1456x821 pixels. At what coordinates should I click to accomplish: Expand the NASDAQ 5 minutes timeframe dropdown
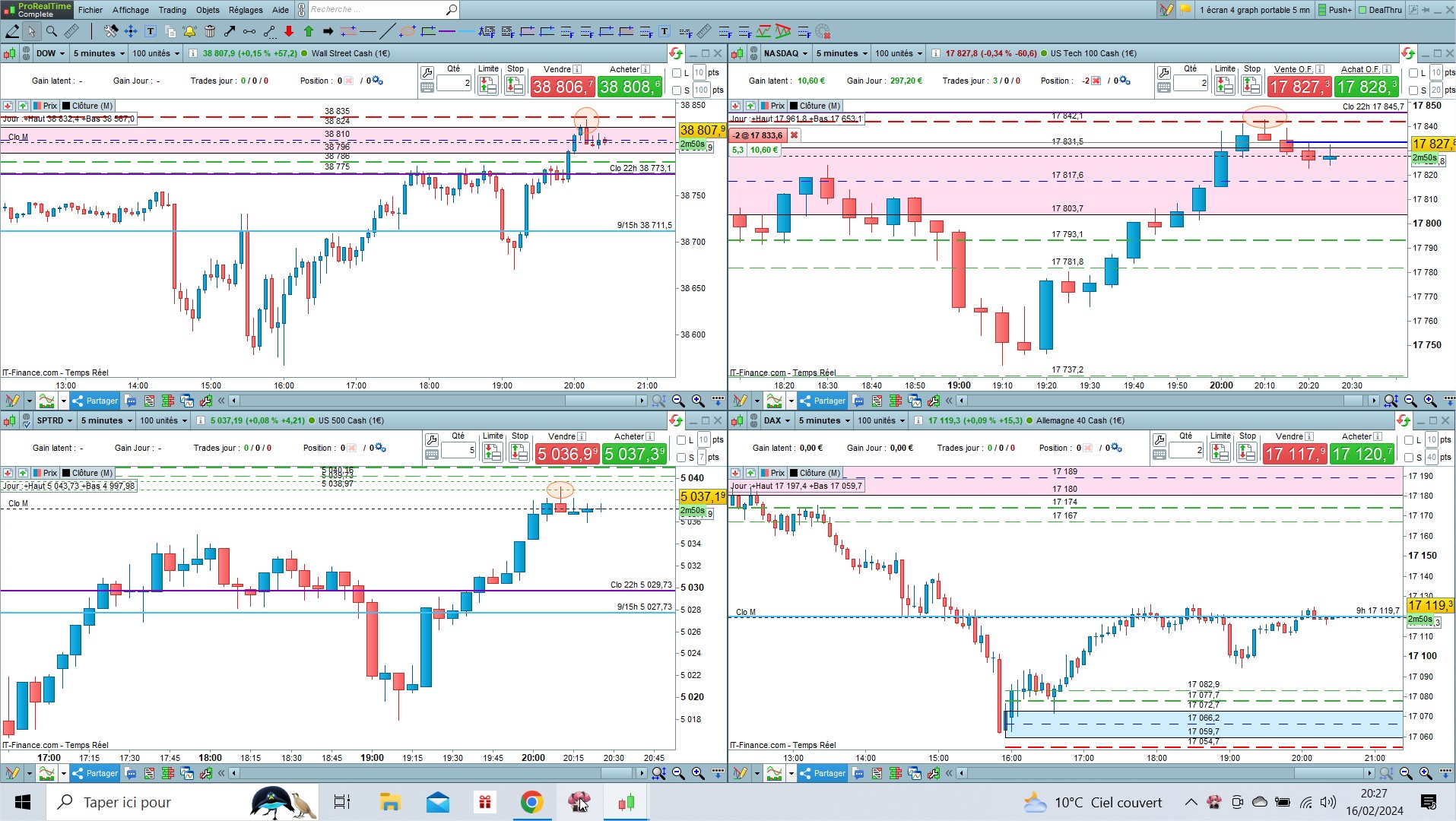(x=841, y=53)
